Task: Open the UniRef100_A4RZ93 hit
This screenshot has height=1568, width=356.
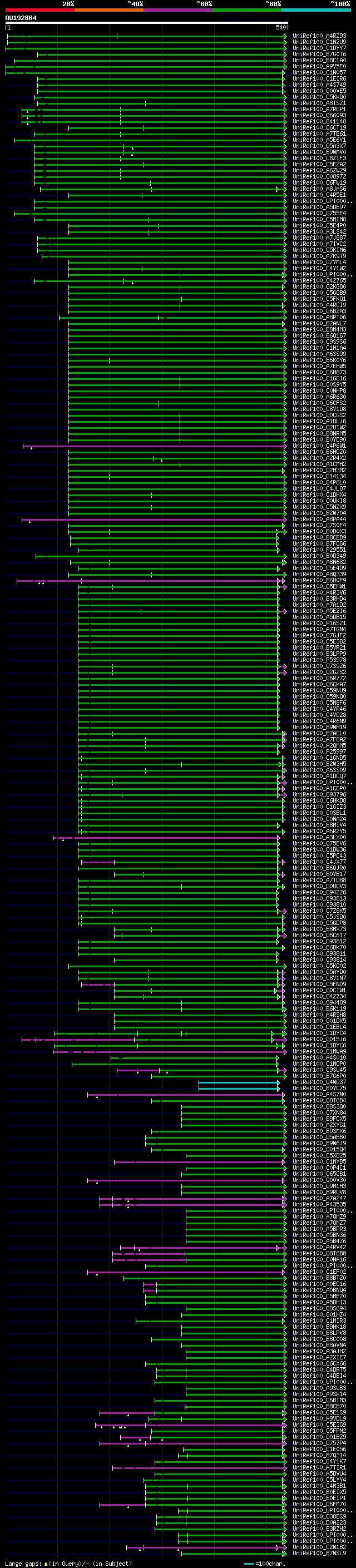Action: coord(319,36)
